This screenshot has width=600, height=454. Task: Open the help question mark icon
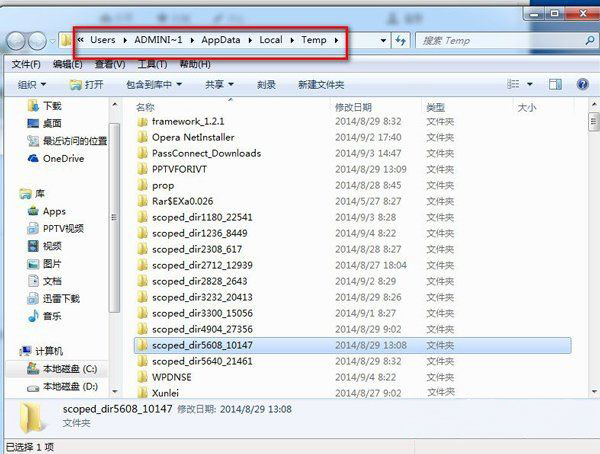[582, 84]
